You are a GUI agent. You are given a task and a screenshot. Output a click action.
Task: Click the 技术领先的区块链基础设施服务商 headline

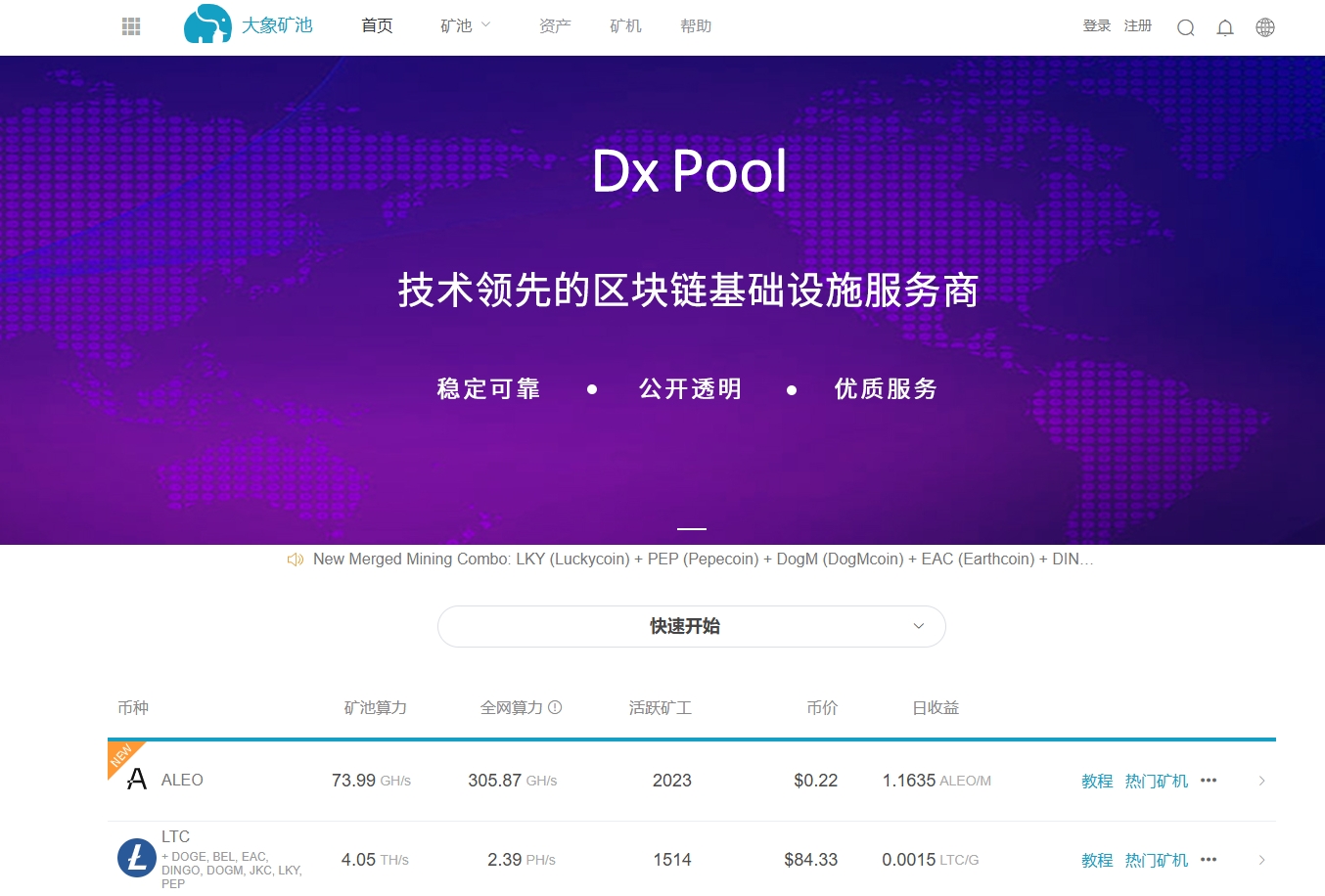(x=688, y=291)
